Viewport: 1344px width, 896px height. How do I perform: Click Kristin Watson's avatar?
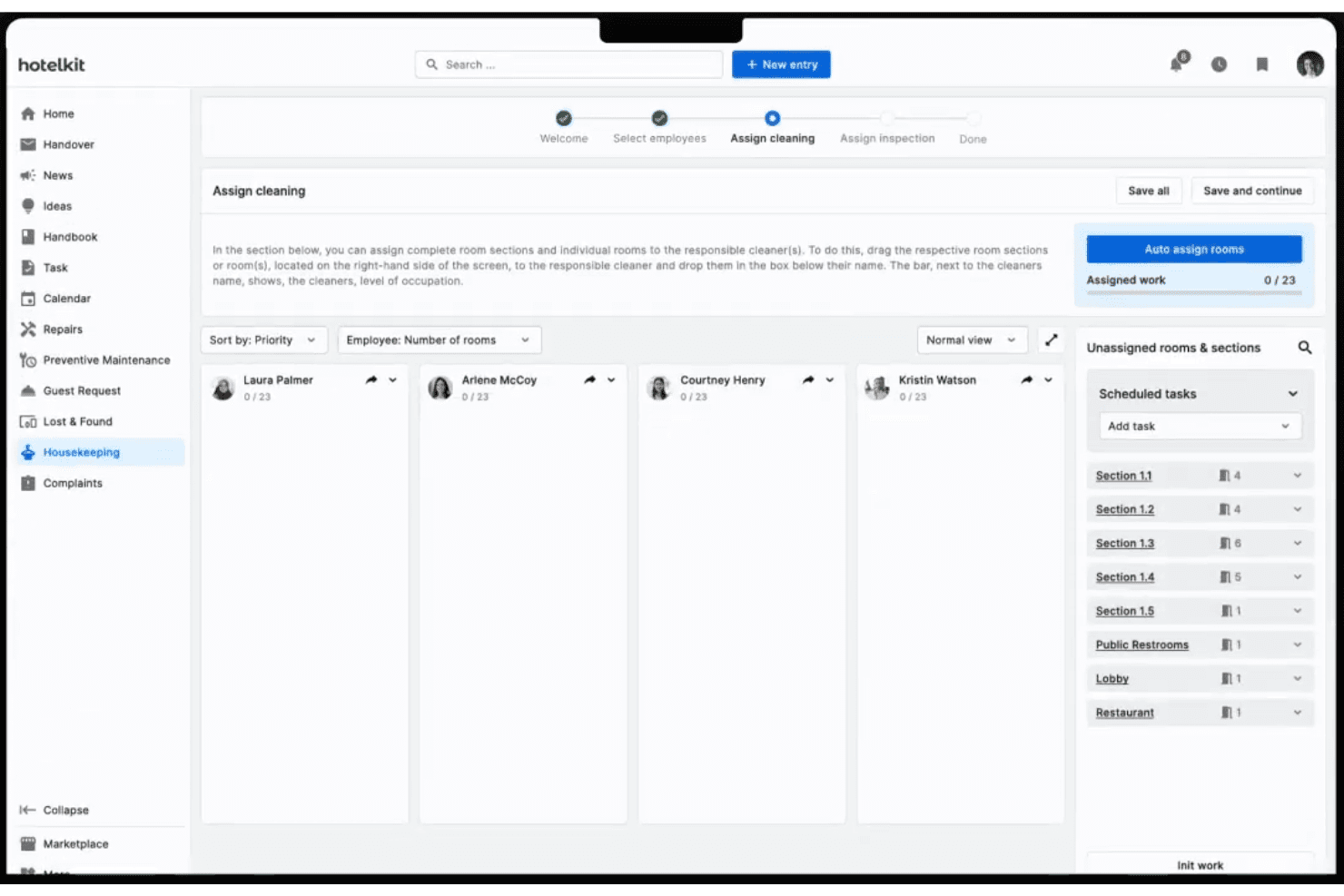(877, 389)
